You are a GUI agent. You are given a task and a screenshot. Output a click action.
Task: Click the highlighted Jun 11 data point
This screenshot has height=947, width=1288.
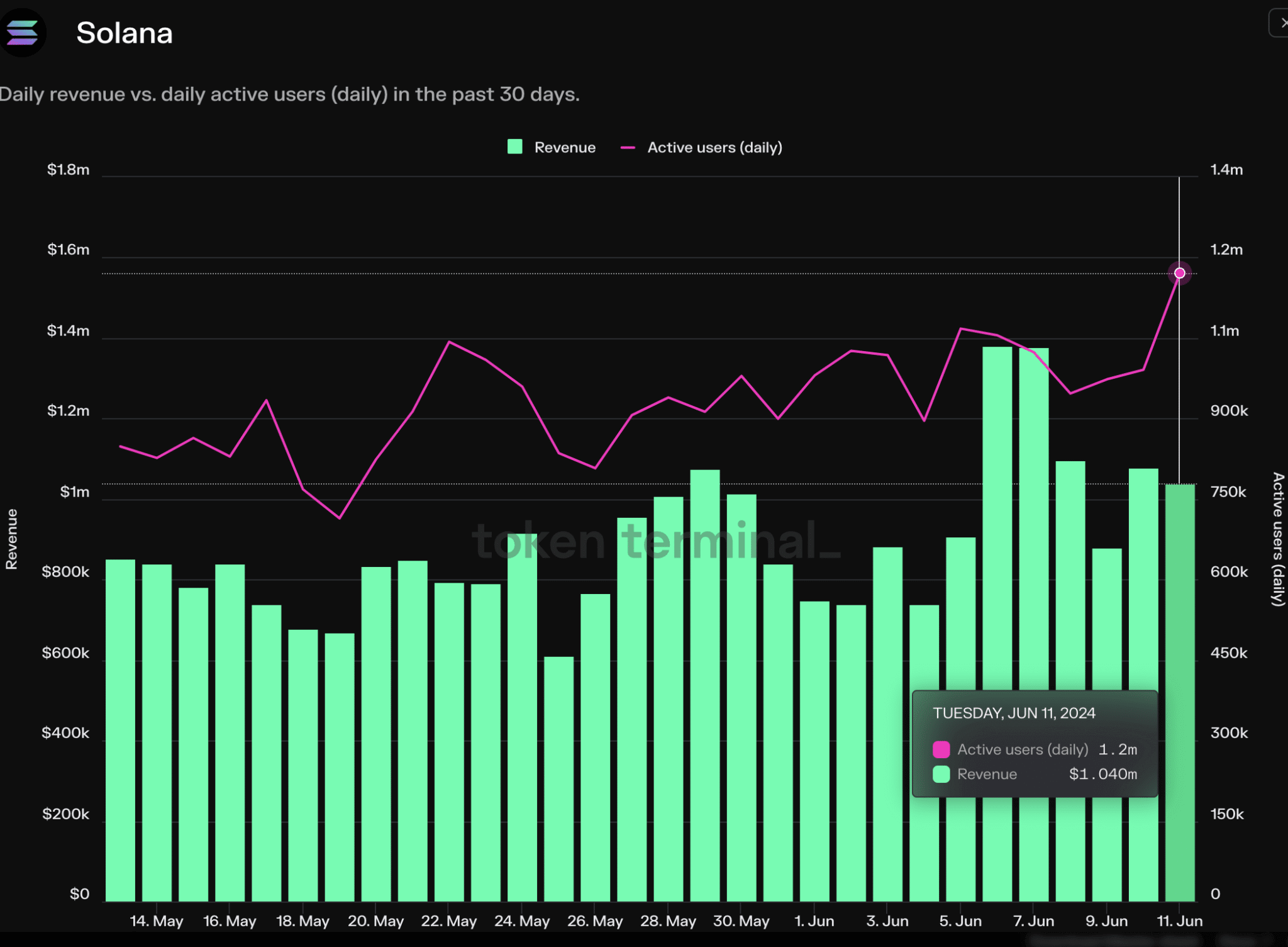coord(1179,273)
